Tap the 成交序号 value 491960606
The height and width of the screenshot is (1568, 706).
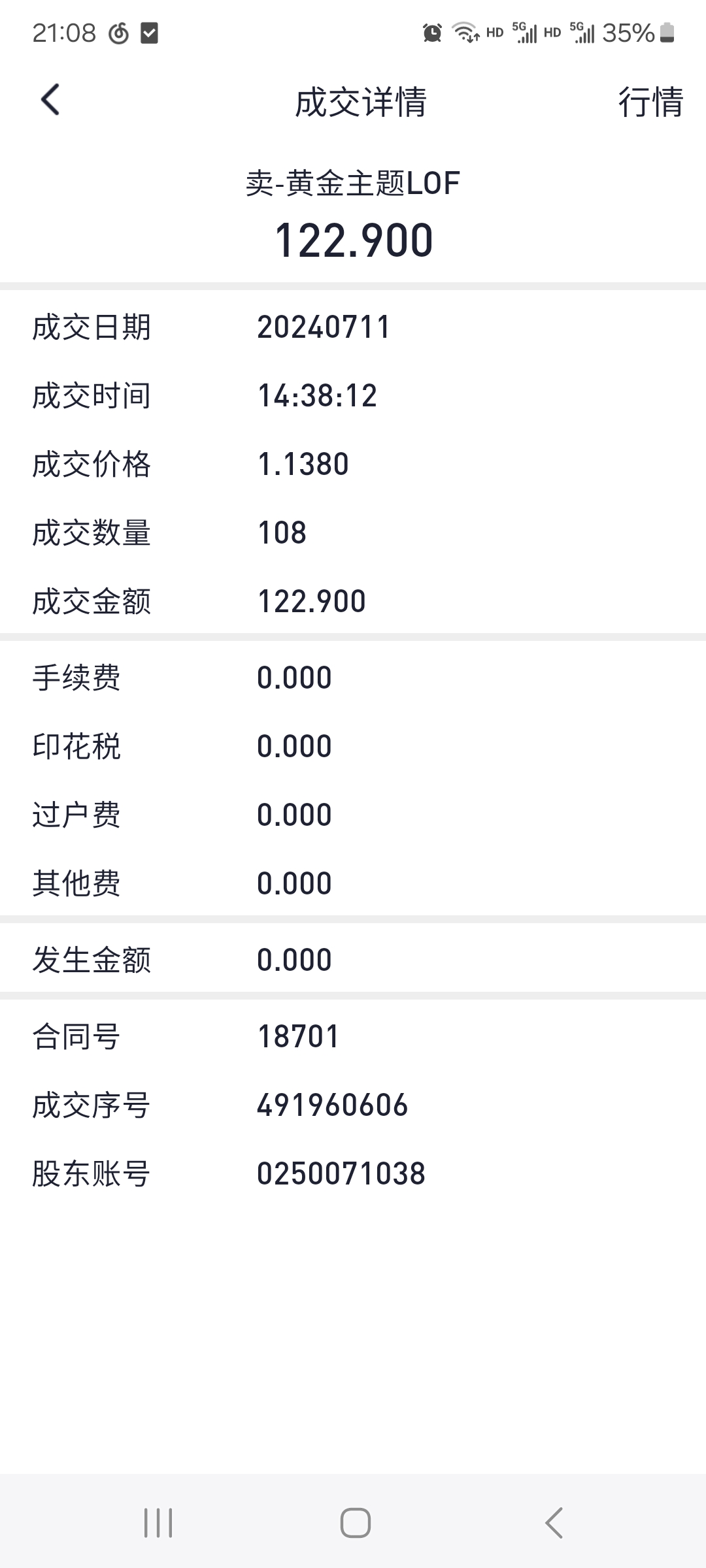pos(332,1105)
